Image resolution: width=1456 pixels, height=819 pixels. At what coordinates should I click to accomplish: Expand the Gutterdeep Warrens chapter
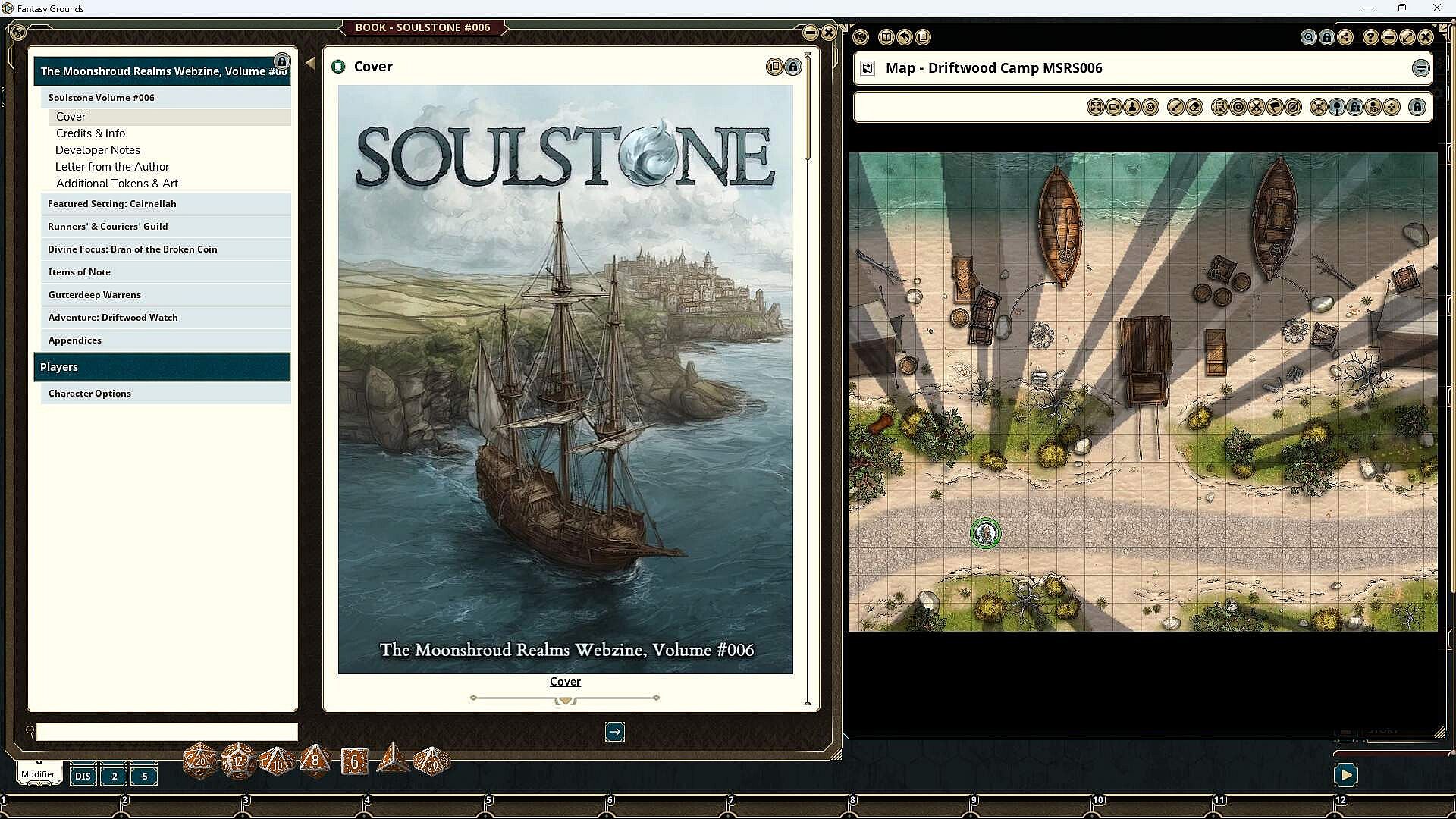click(166, 294)
